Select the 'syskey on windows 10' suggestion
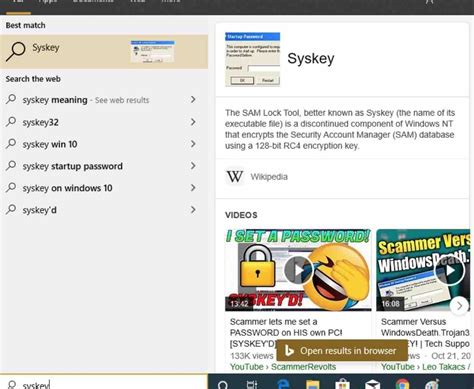Viewport: 474px width, 389px height. [104, 188]
